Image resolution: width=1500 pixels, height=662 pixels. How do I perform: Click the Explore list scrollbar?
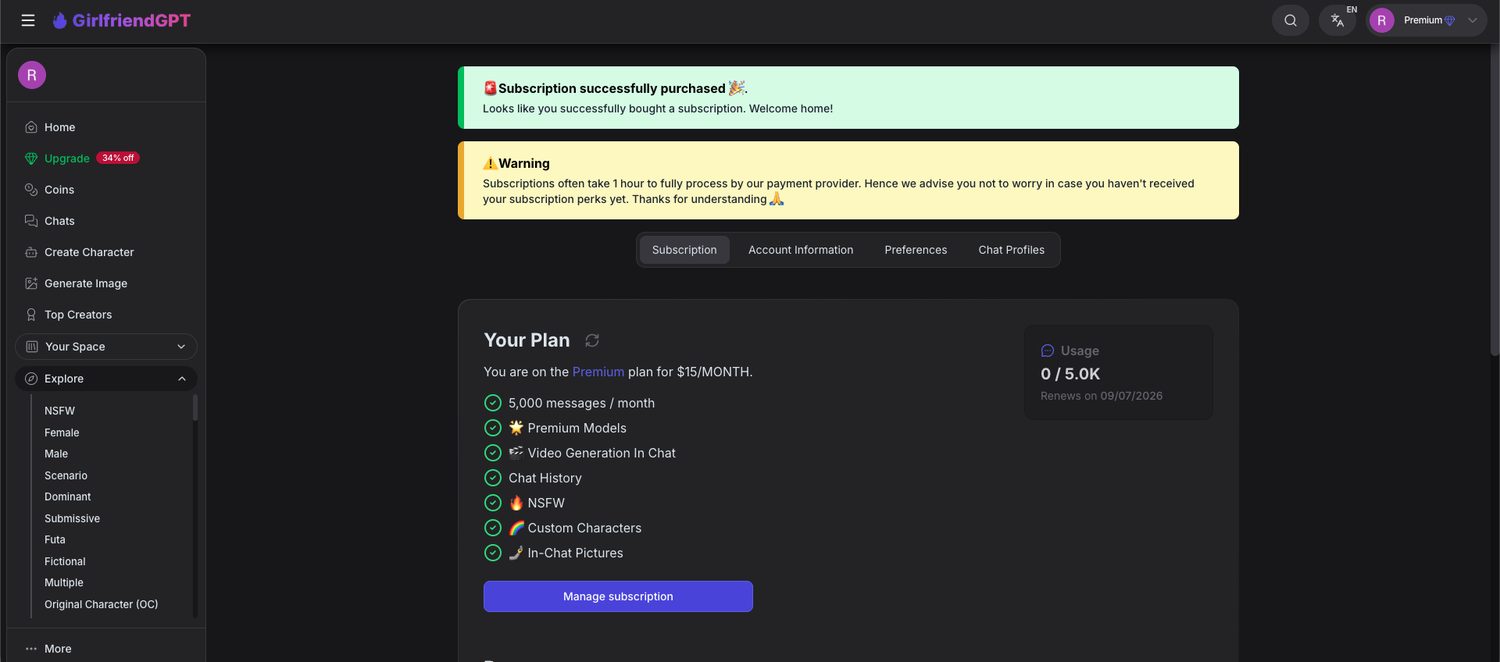point(195,408)
